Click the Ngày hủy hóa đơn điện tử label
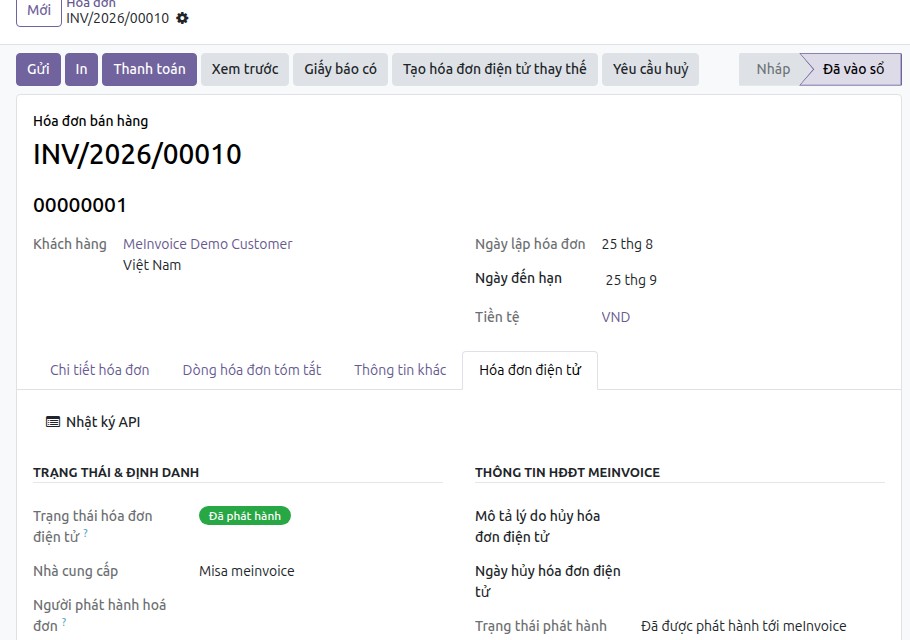910x640 pixels. pos(548,581)
